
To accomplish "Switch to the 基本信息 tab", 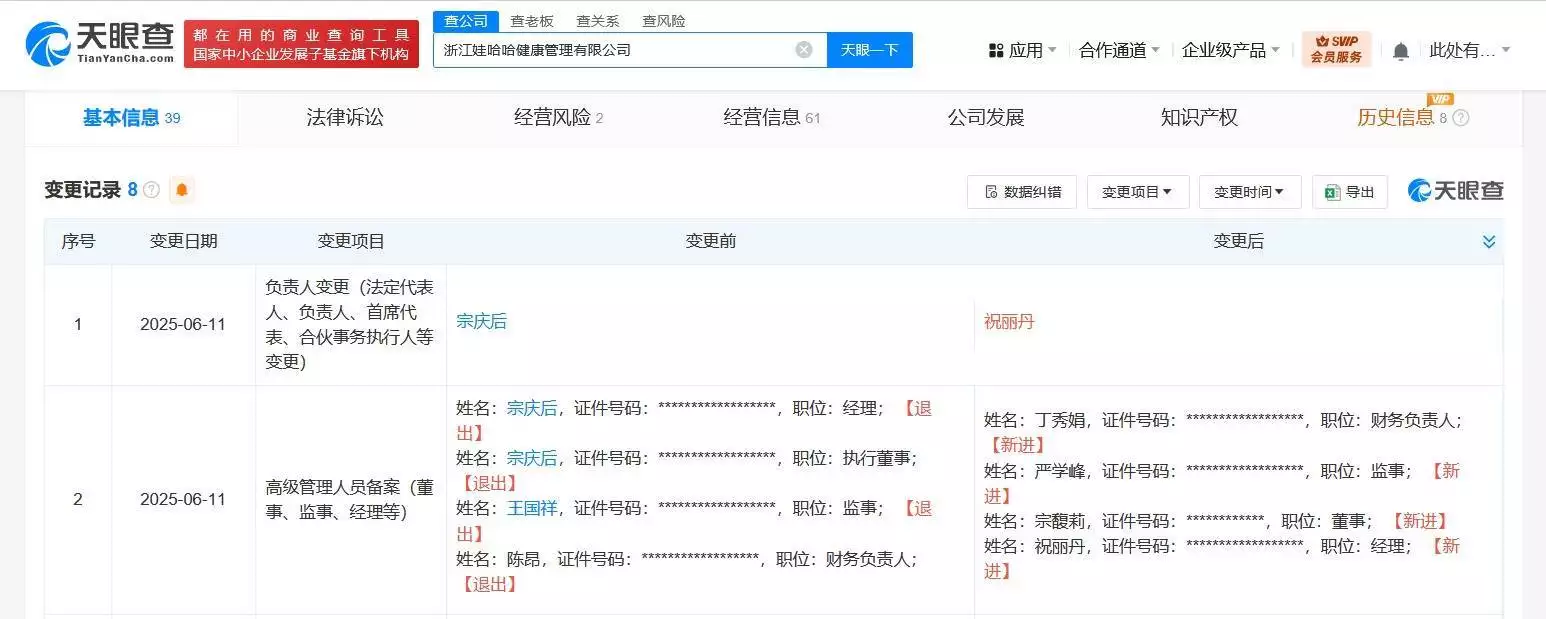I will tap(131, 118).
